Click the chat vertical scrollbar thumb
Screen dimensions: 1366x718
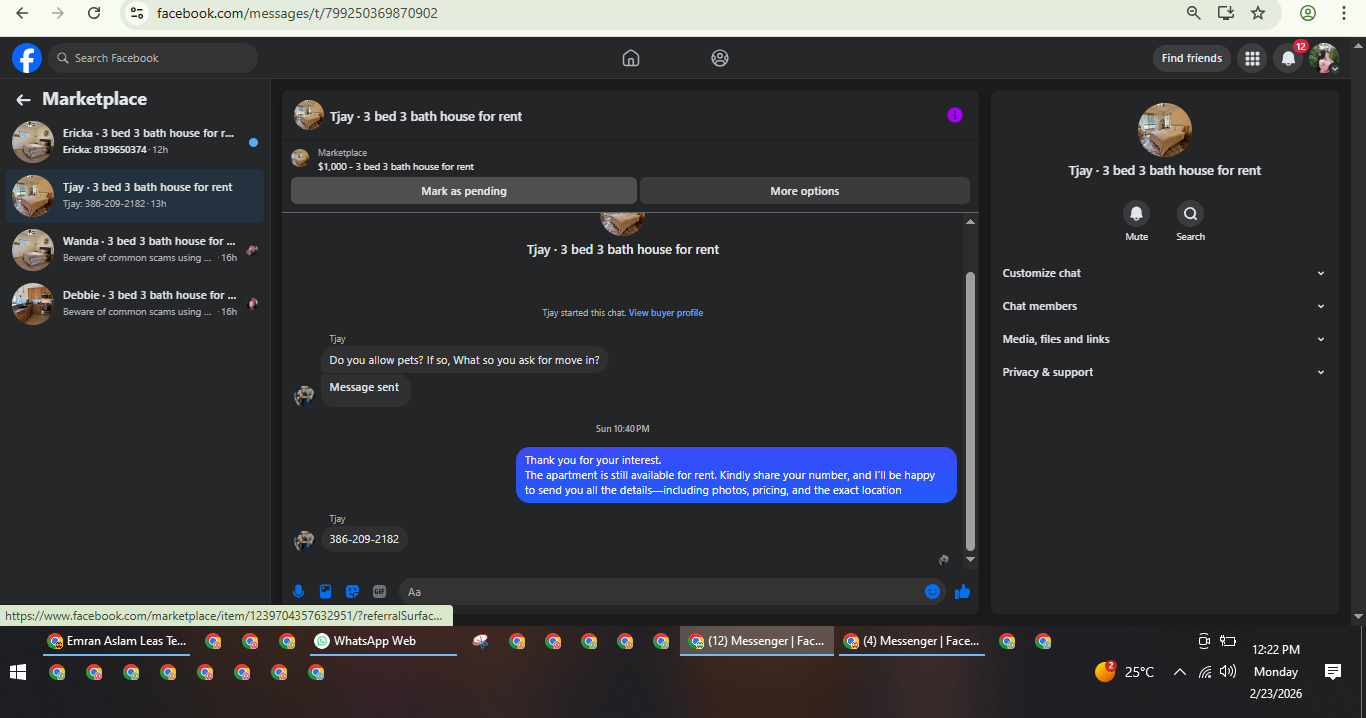coord(970,410)
